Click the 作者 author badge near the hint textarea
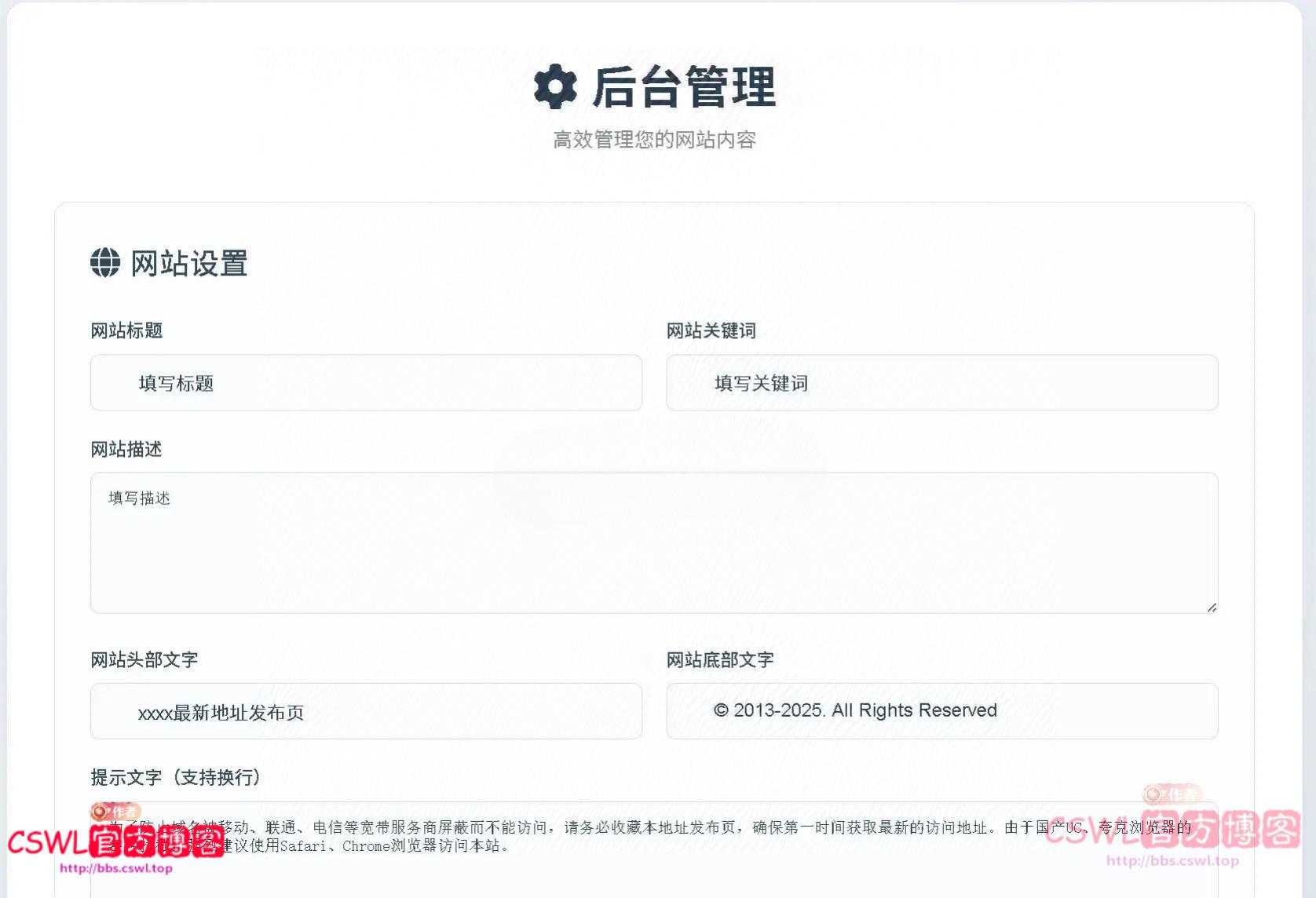Viewport: 1316px width, 898px height. click(116, 812)
